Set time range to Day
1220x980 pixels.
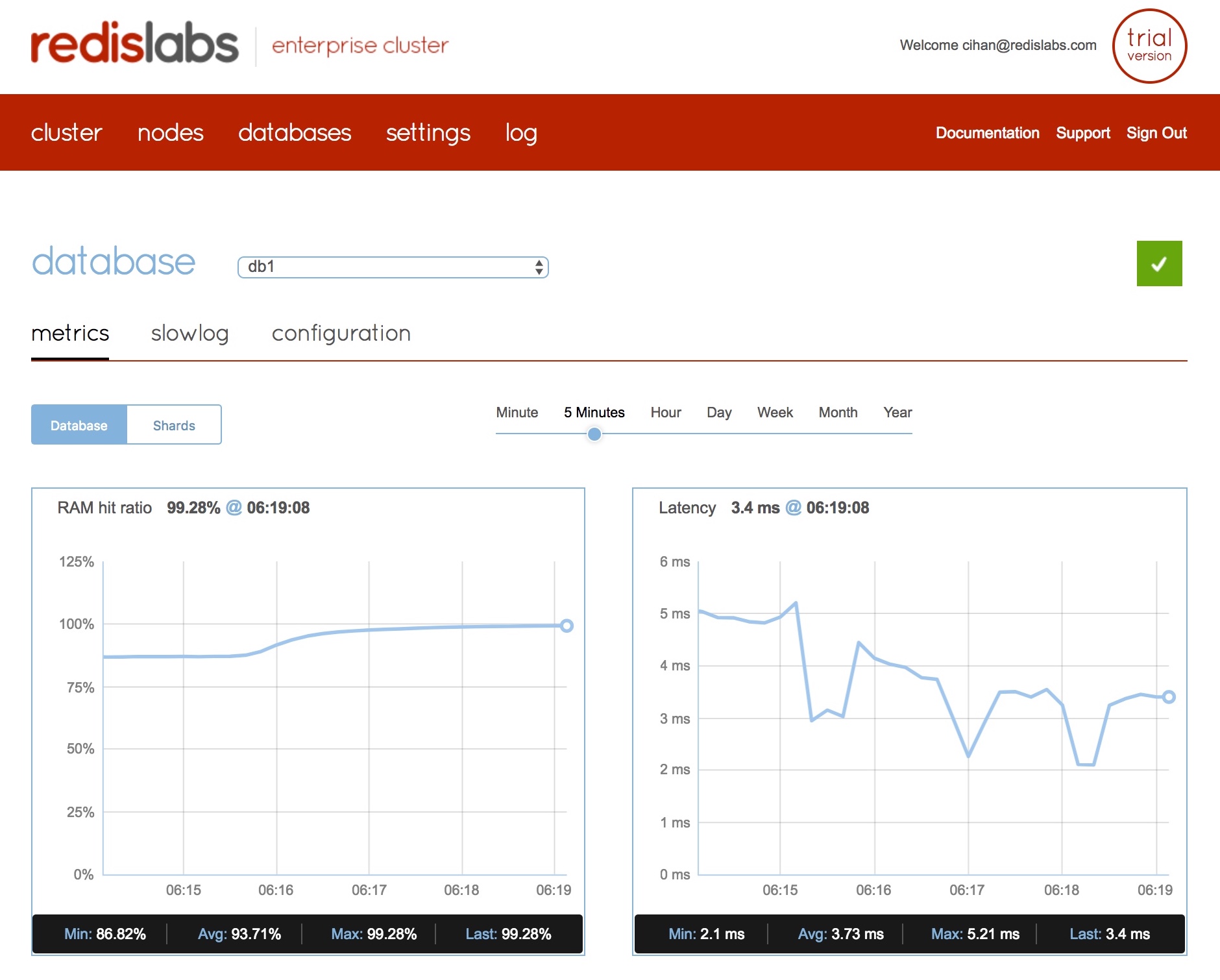pos(719,413)
